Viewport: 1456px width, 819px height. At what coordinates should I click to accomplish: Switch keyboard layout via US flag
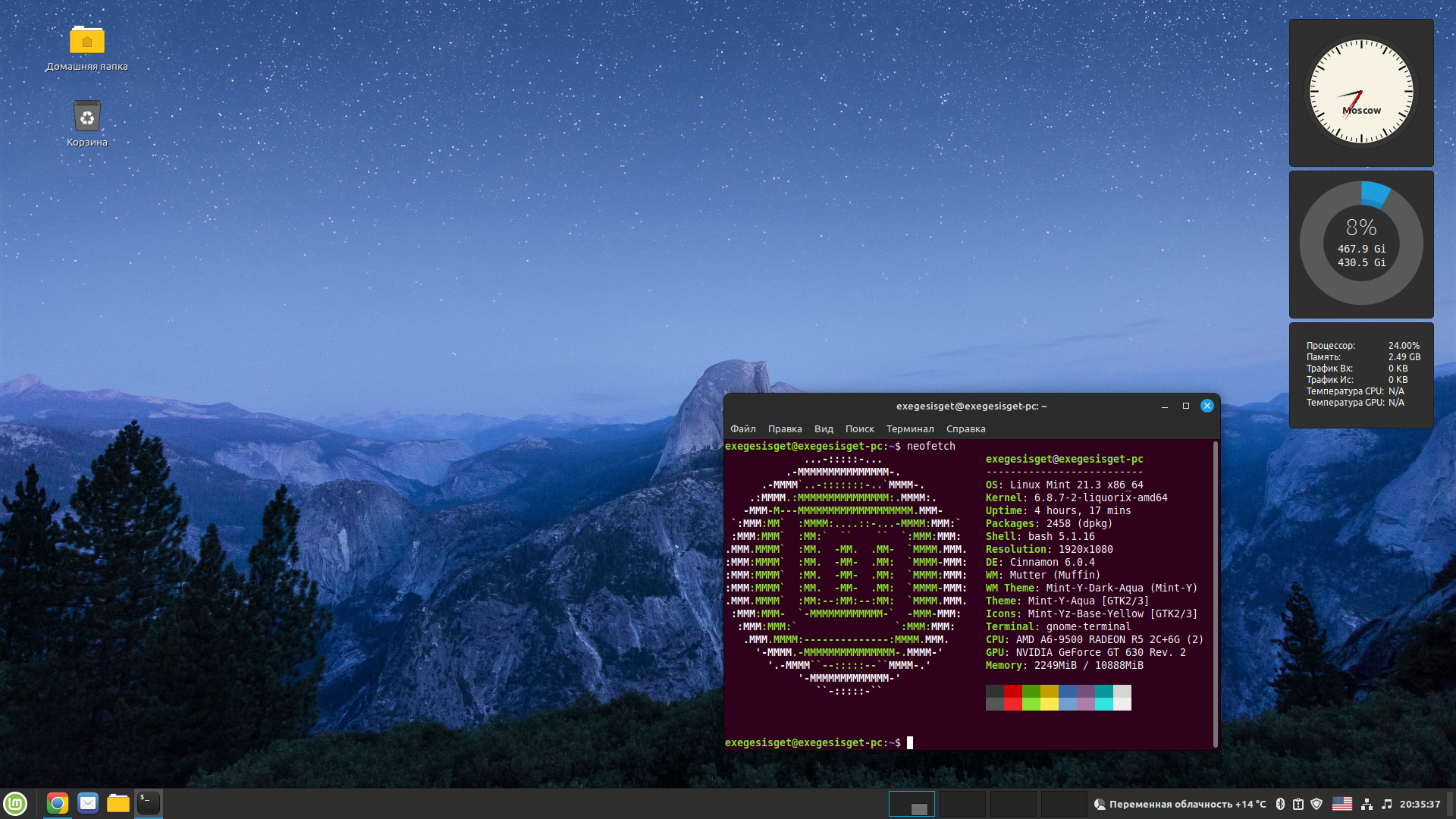[1341, 804]
